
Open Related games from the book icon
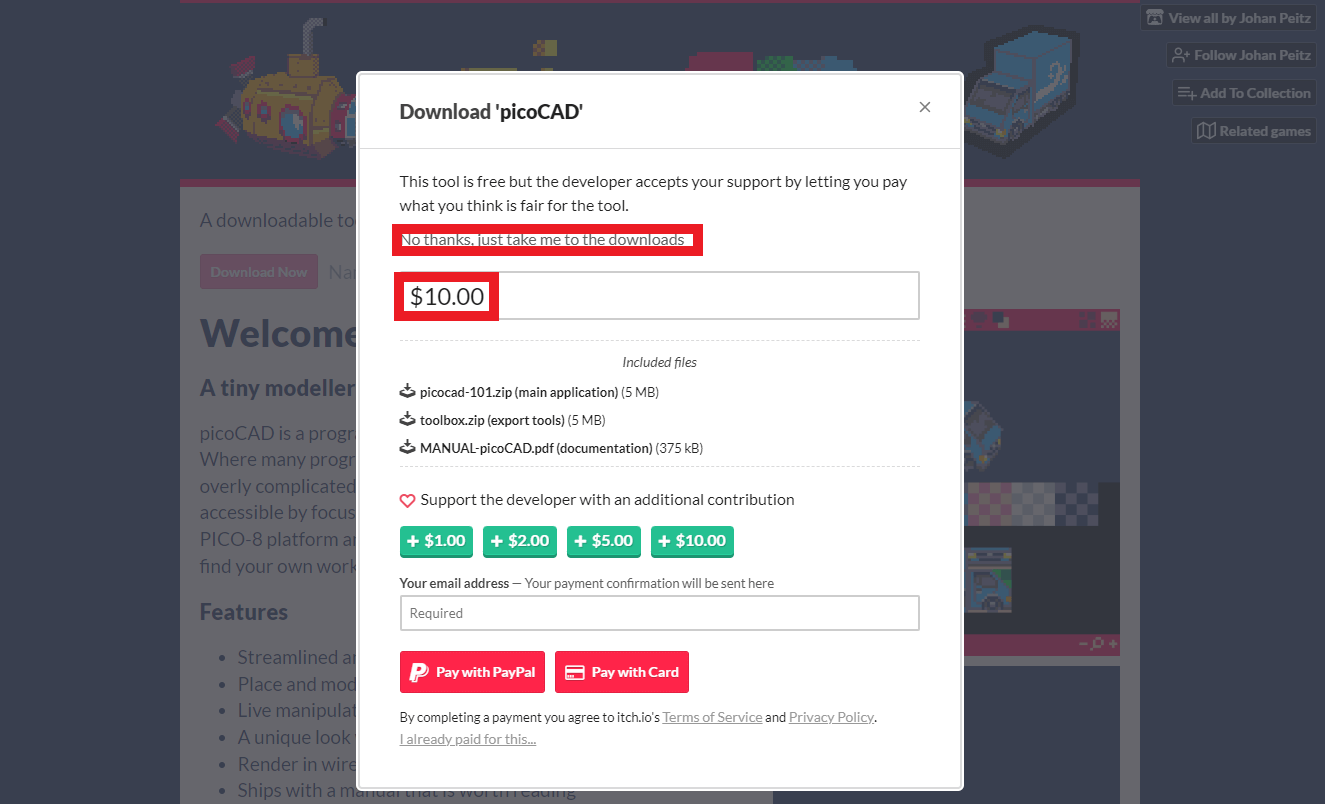[x=1206, y=131]
